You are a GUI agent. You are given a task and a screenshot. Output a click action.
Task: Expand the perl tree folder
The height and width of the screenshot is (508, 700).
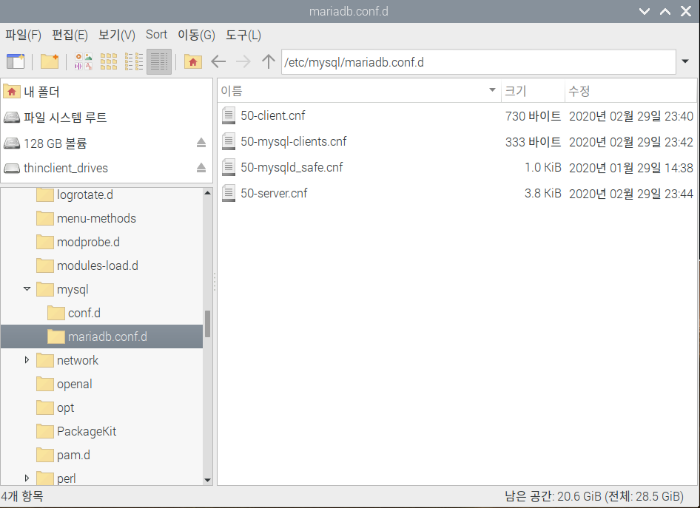(x=27, y=478)
